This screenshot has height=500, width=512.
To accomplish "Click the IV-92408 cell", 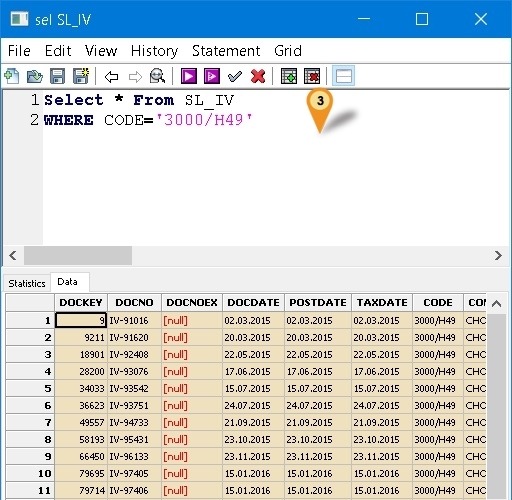I will [x=134, y=354].
